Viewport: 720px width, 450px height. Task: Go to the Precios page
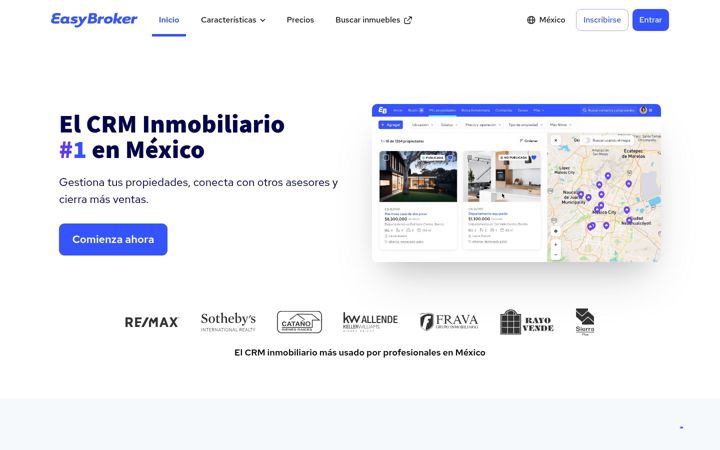[x=300, y=20]
